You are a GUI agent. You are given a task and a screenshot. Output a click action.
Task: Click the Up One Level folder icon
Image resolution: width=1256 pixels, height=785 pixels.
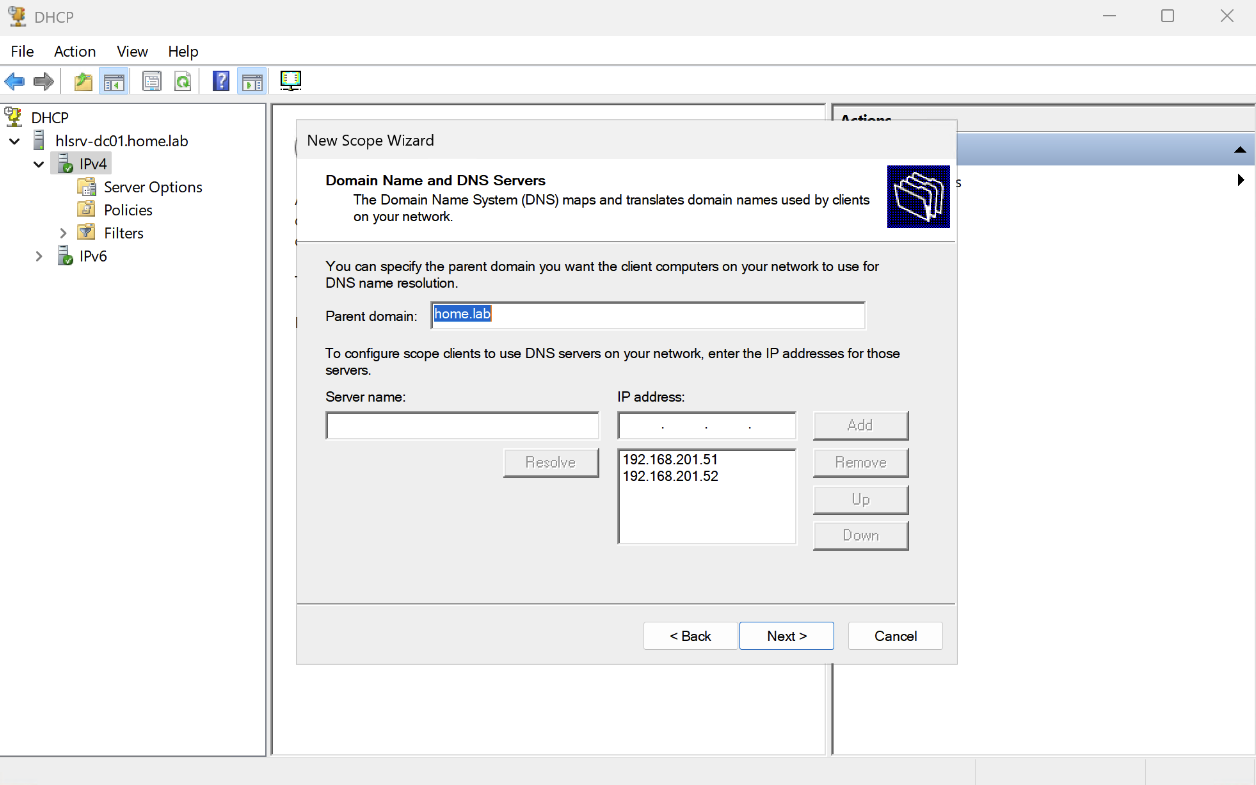click(83, 82)
